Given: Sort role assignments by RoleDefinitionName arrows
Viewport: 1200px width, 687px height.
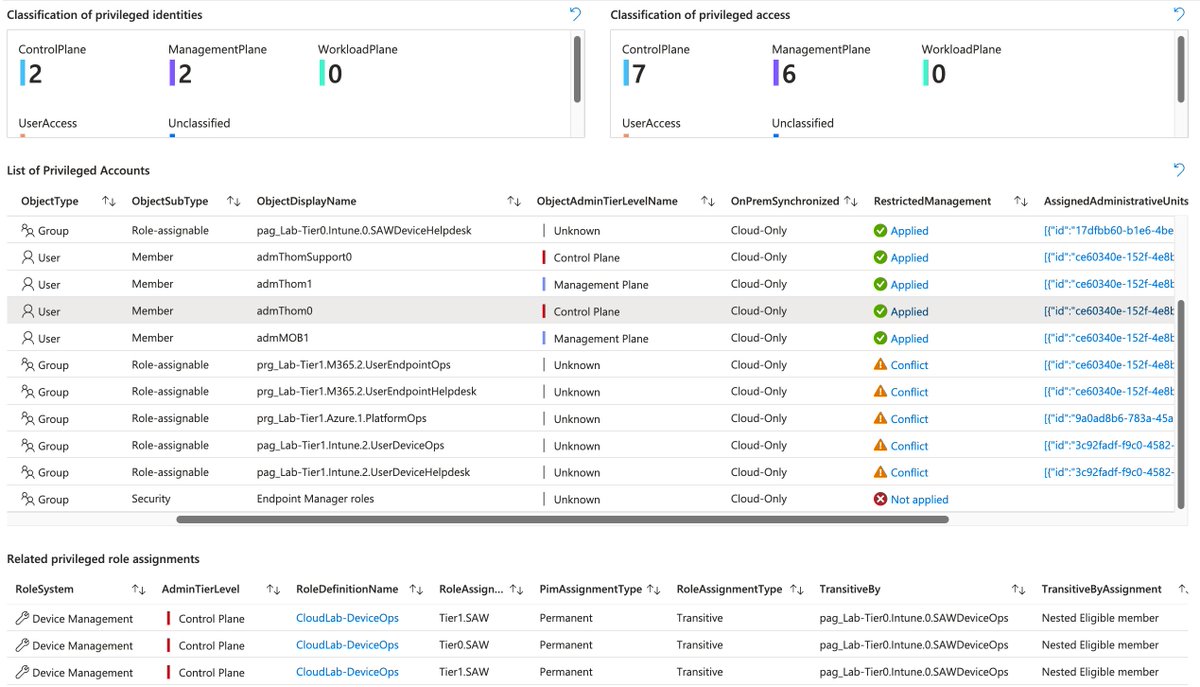Looking at the screenshot, I should coord(417,590).
